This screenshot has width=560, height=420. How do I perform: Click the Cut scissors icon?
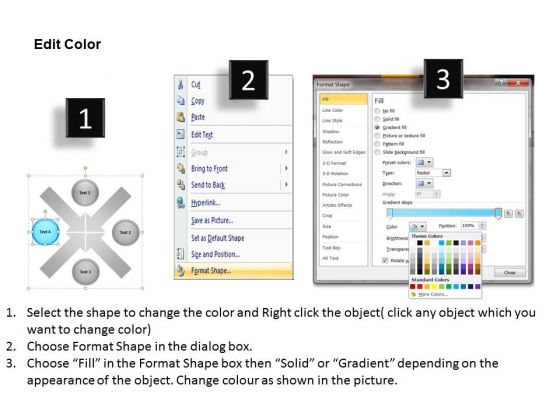tap(181, 85)
